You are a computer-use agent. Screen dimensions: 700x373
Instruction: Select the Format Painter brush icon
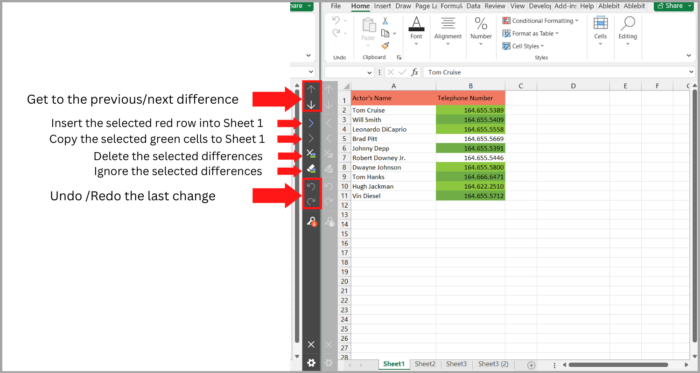(385, 46)
